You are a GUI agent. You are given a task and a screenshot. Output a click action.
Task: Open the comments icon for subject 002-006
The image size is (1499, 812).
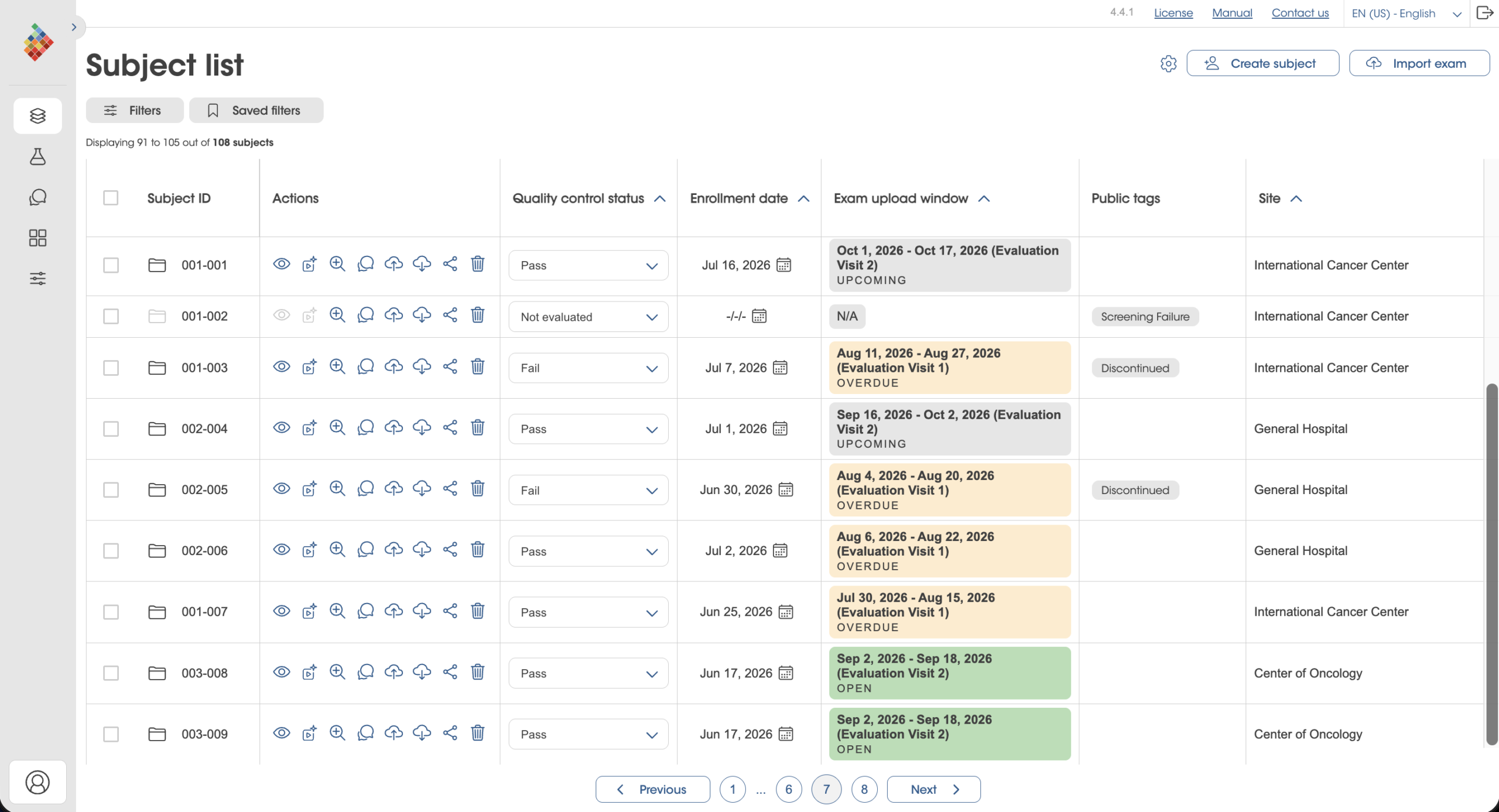pyautogui.click(x=365, y=550)
